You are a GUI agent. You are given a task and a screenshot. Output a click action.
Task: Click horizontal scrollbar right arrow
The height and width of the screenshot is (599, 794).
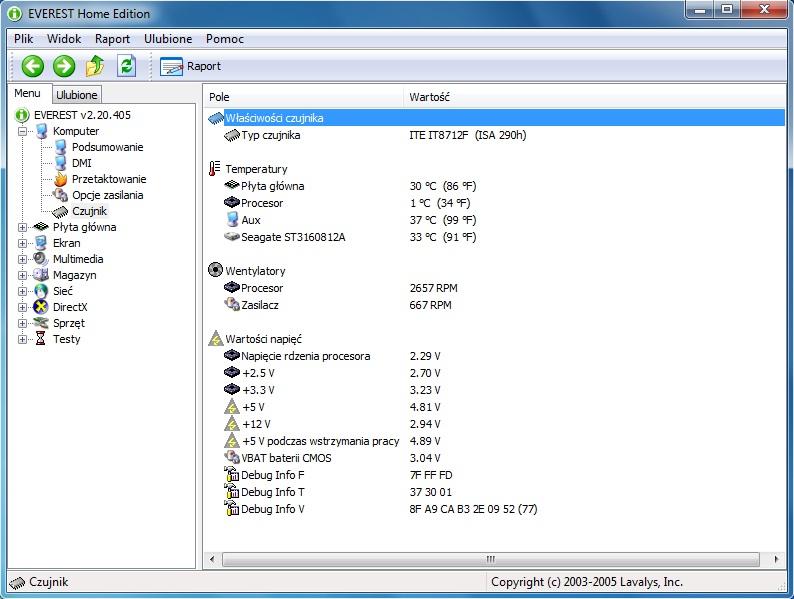pos(776,560)
